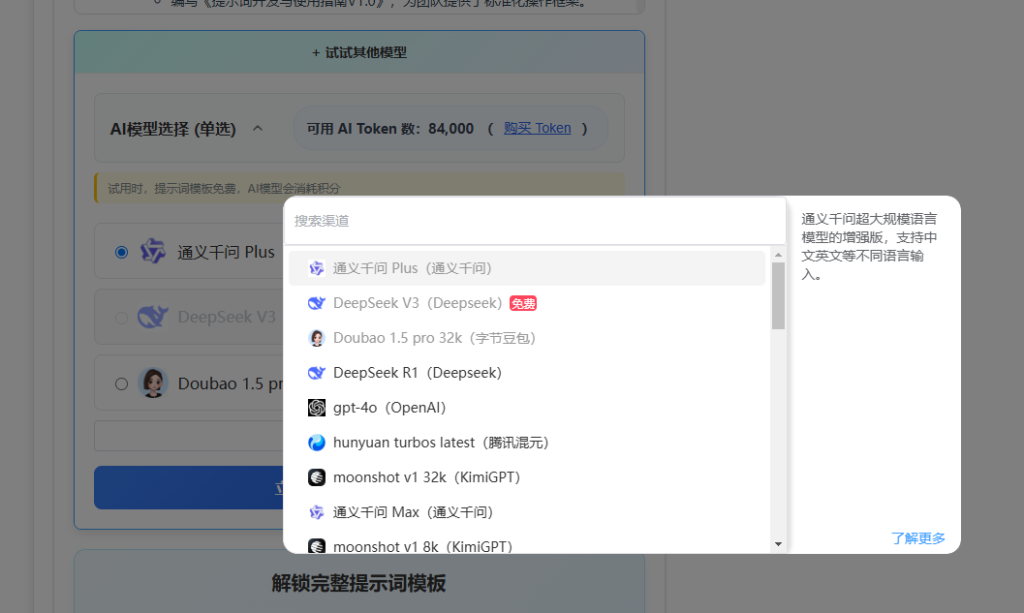Click the model list vertical scrollbar thumb

778,295
